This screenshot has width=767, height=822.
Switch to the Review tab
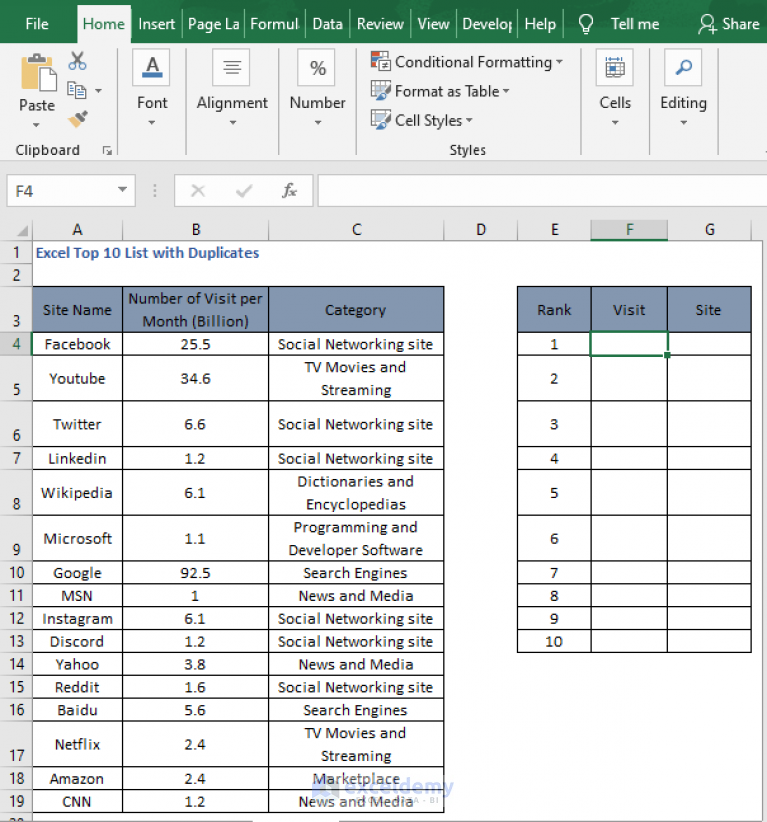[x=380, y=24]
